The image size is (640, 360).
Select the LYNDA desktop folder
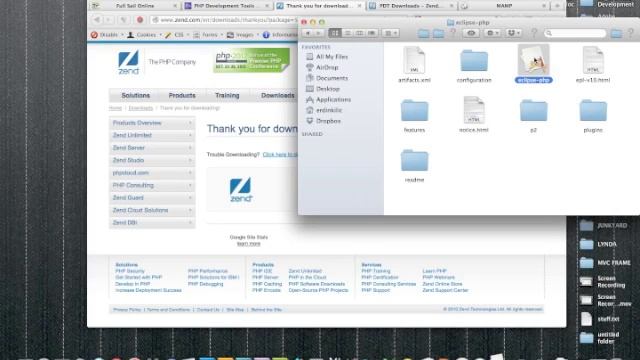point(598,244)
